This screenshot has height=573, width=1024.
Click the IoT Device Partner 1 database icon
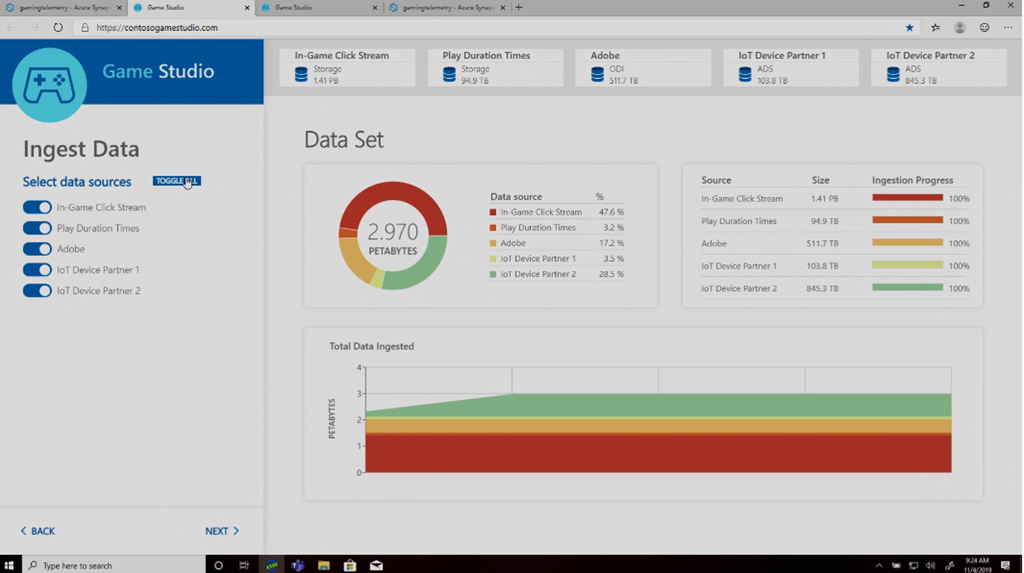pos(745,75)
